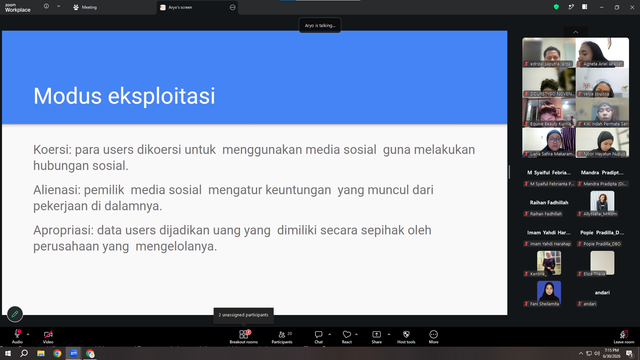Select Fani Sheilamita's profile picture tile
The height and width of the screenshot is (360, 640).
point(549,293)
